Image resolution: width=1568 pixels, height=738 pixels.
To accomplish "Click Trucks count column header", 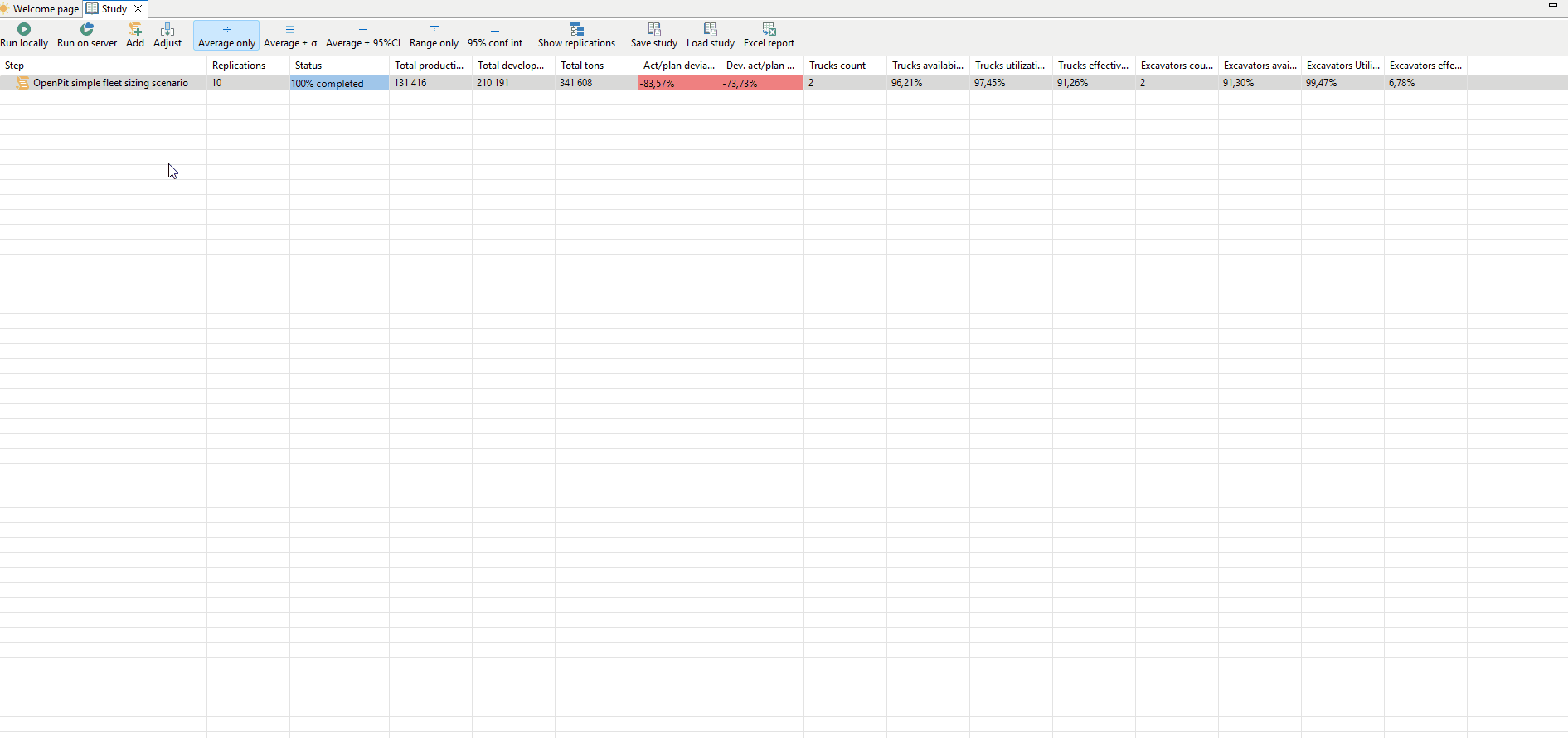I will pyautogui.click(x=845, y=66).
